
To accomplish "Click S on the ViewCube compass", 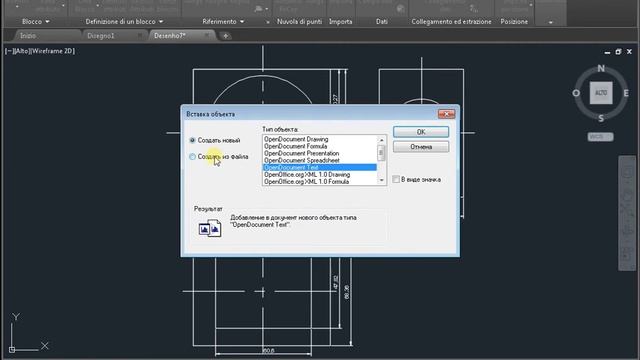I will coord(601,118).
